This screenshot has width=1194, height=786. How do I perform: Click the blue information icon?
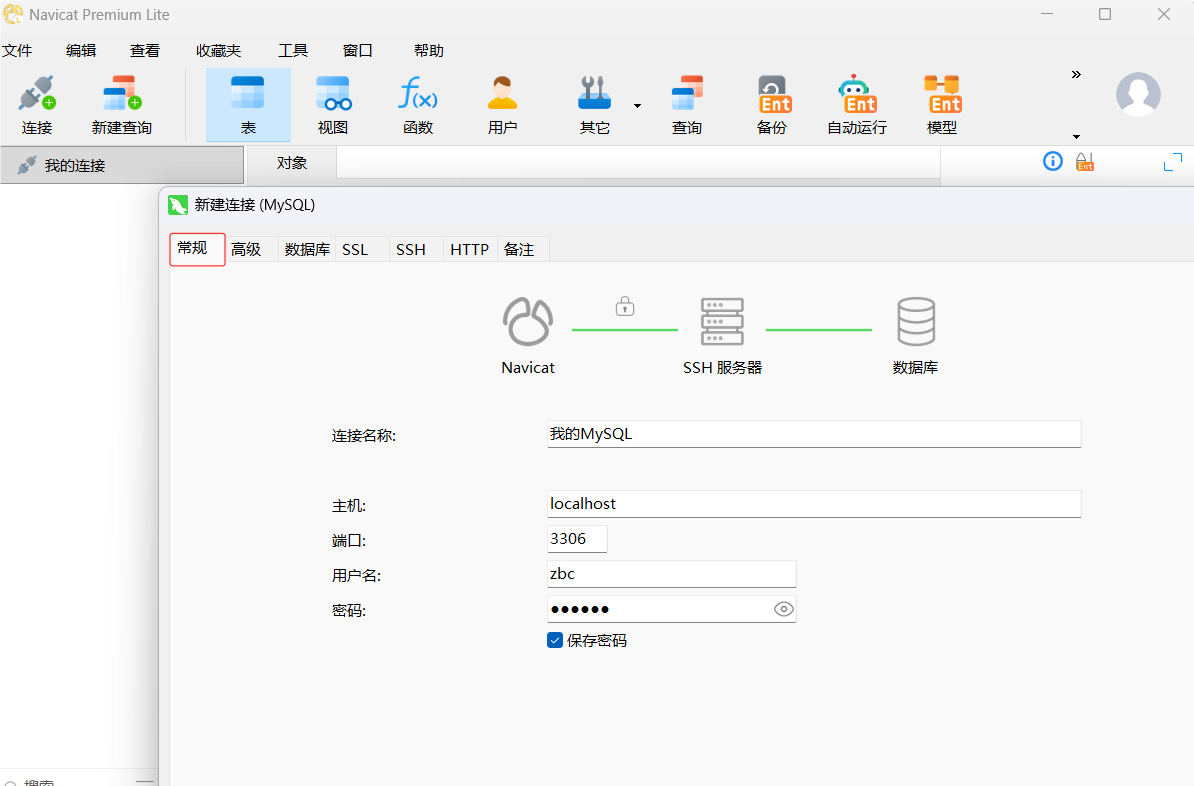[1052, 161]
